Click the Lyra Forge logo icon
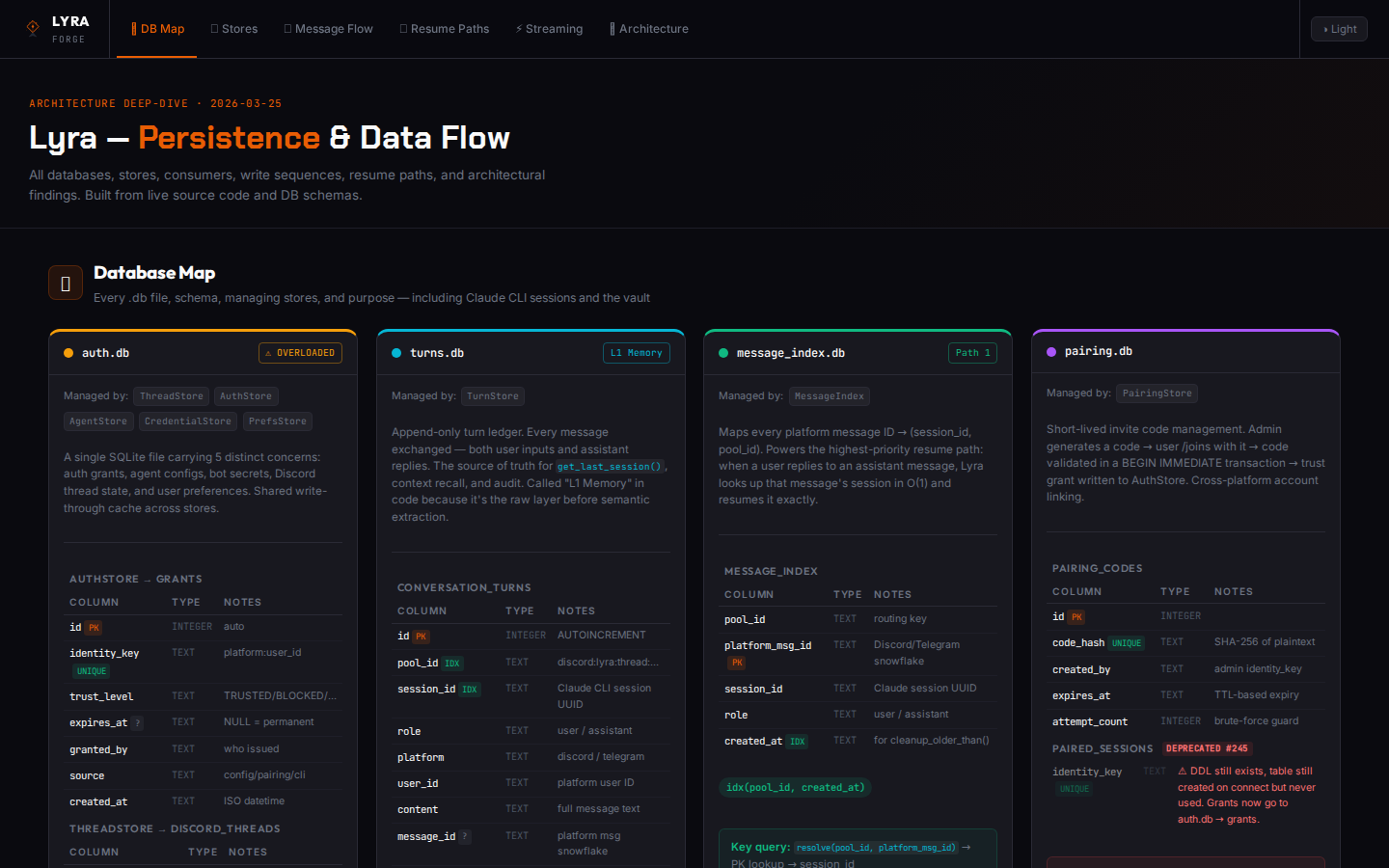Viewport: 1389px width, 868px height. (x=33, y=28)
